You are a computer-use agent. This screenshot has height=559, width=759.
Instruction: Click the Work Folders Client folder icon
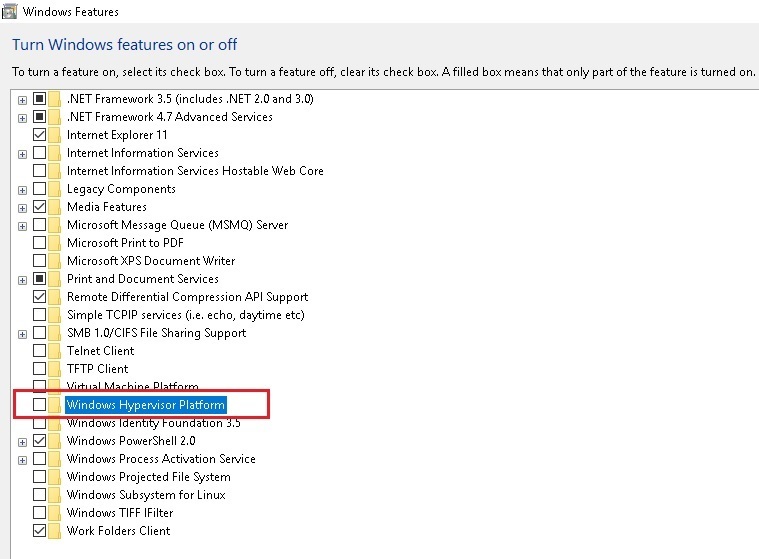[x=55, y=530]
